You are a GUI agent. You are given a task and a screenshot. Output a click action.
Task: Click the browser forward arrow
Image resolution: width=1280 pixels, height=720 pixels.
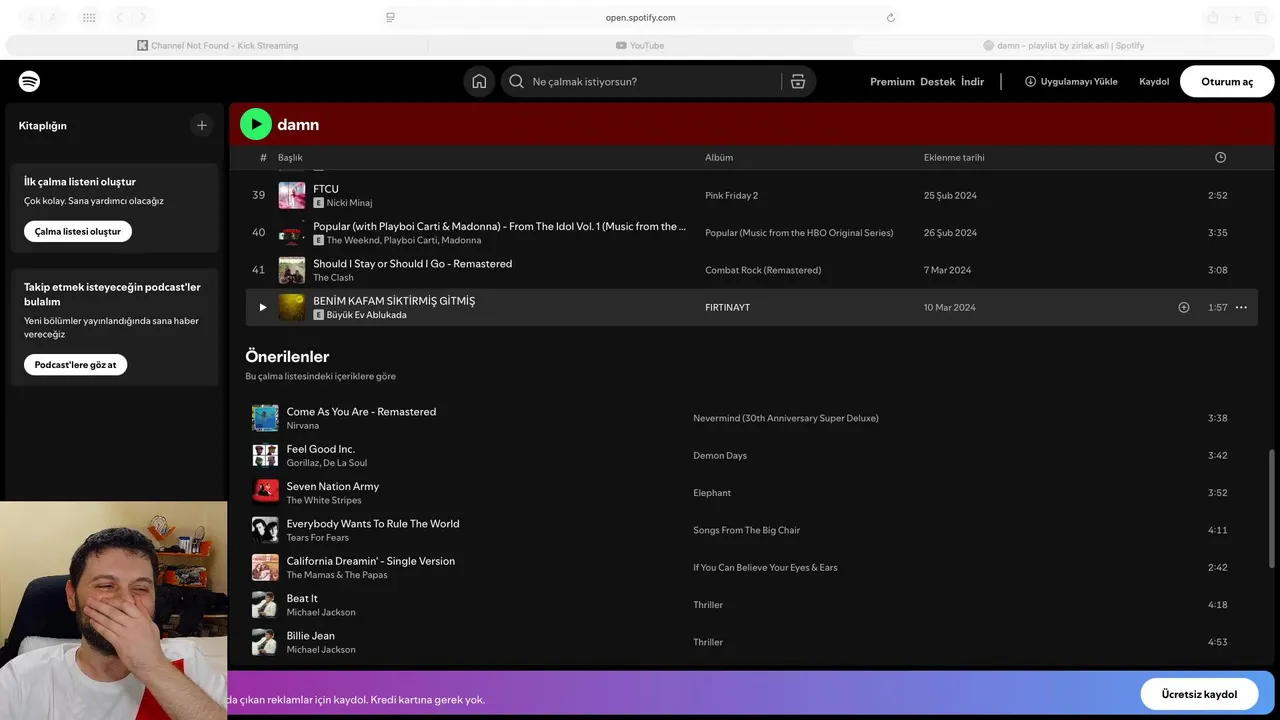coord(143,17)
